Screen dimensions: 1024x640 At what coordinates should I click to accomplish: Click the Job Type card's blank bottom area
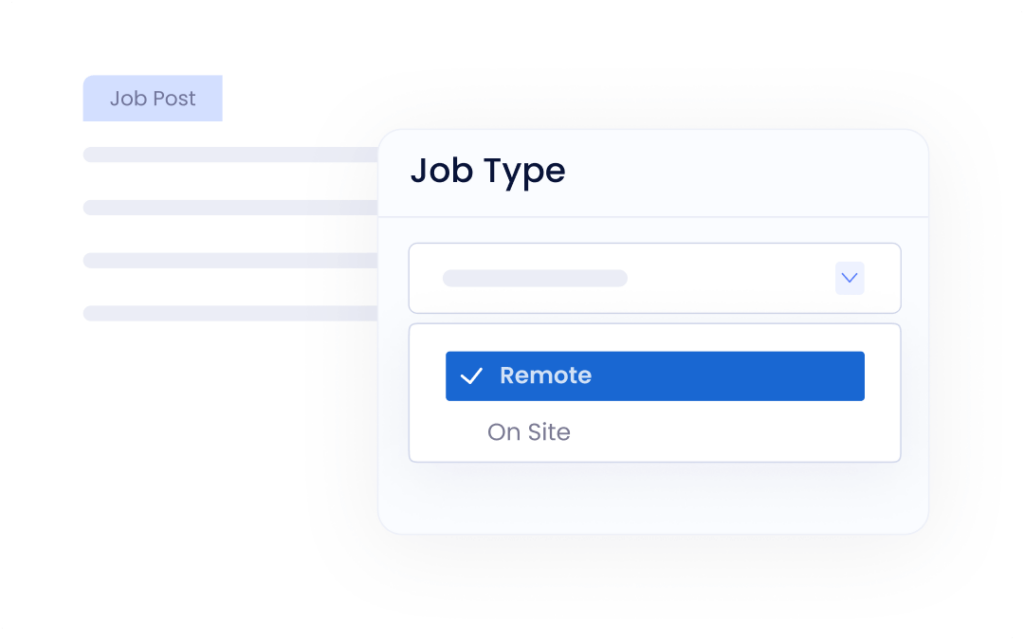click(x=654, y=498)
